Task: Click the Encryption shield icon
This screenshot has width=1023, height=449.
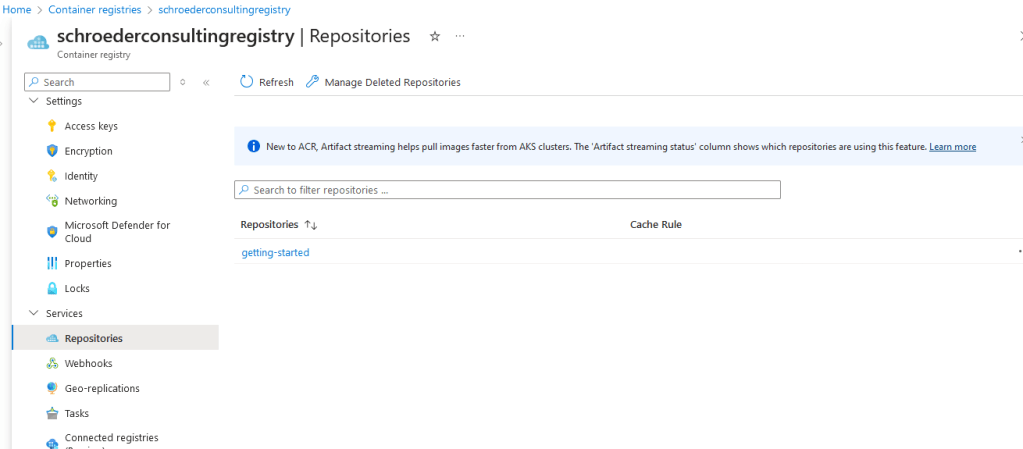Action: 52,151
